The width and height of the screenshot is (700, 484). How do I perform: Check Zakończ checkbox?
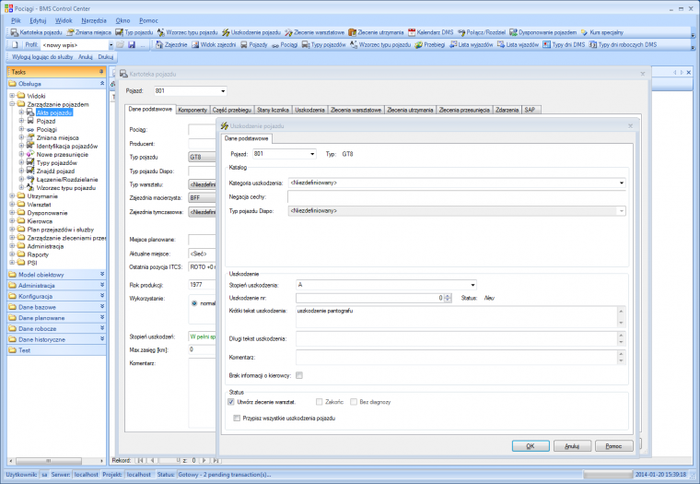coord(319,402)
